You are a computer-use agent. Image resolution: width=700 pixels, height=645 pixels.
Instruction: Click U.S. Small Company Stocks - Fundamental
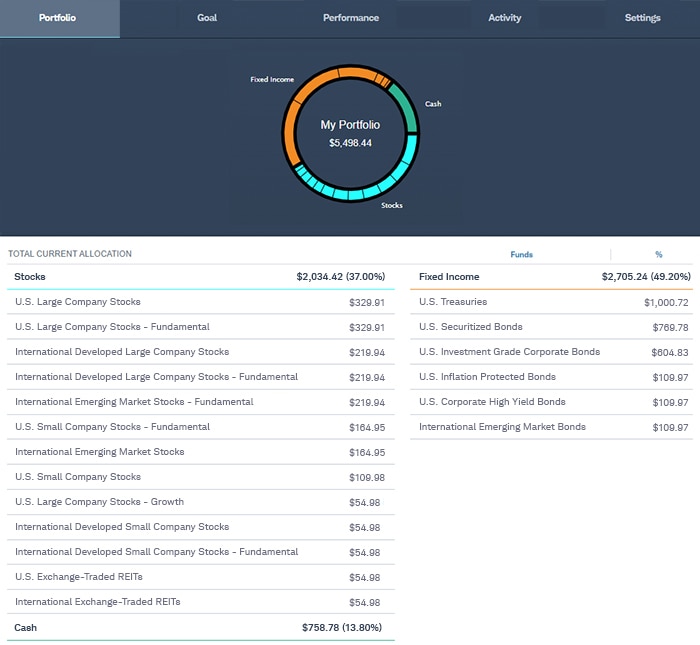[x=200, y=427]
